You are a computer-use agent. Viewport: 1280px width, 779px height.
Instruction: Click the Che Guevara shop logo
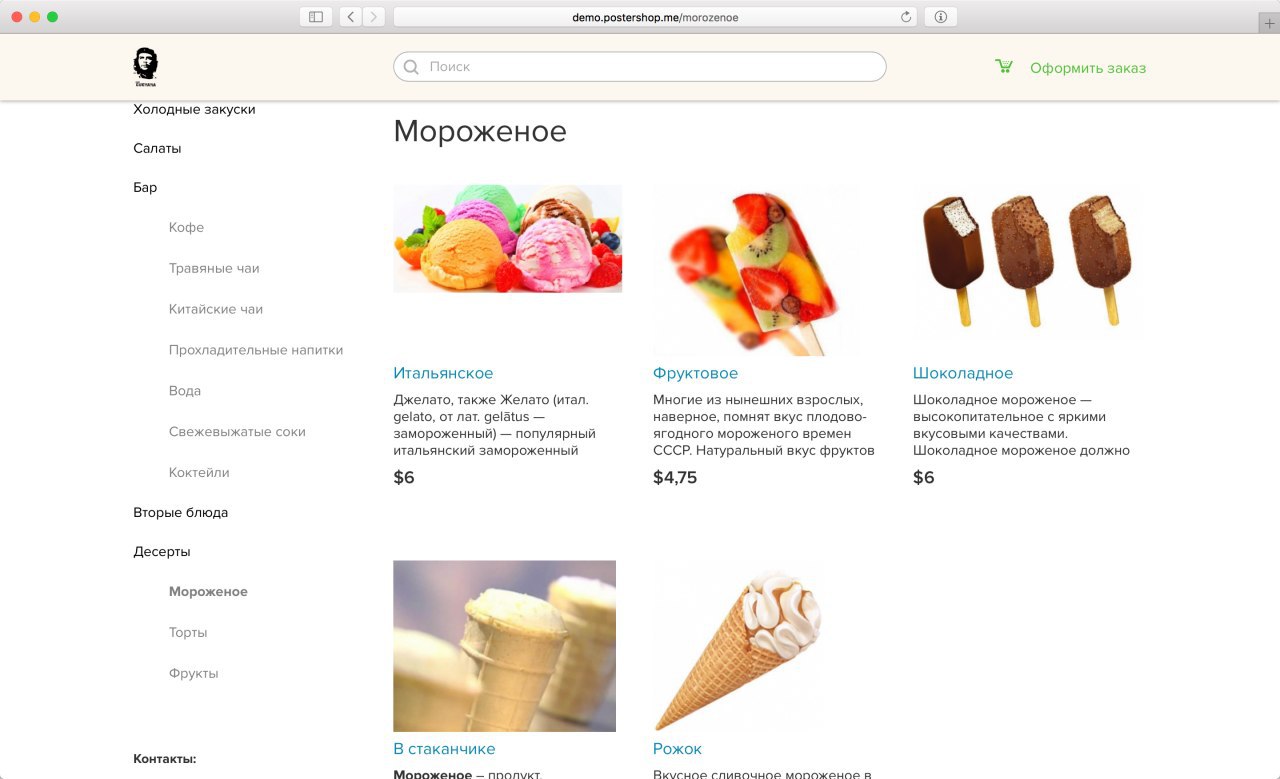(x=145, y=67)
